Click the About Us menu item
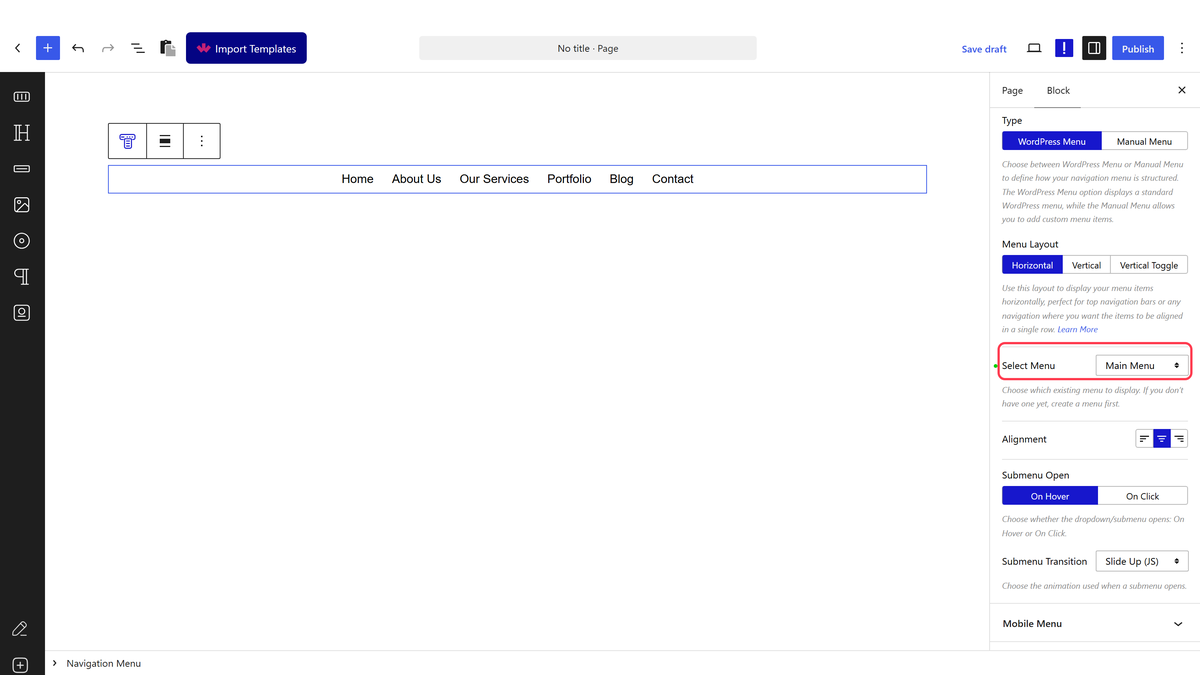The height and width of the screenshot is (675, 1200). coord(416,179)
